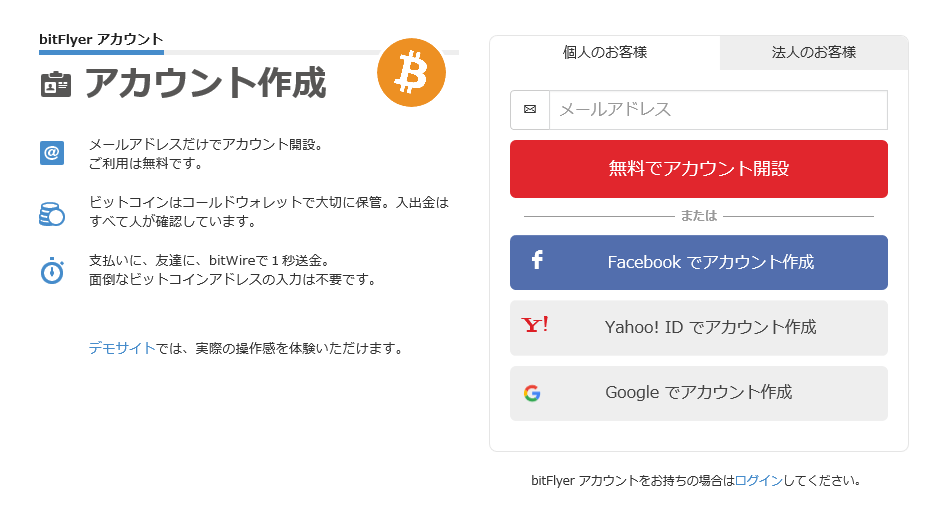Select Yahoo! ID でアカウント作成 button text
This screenshot has width=948, height=528.
710,327
